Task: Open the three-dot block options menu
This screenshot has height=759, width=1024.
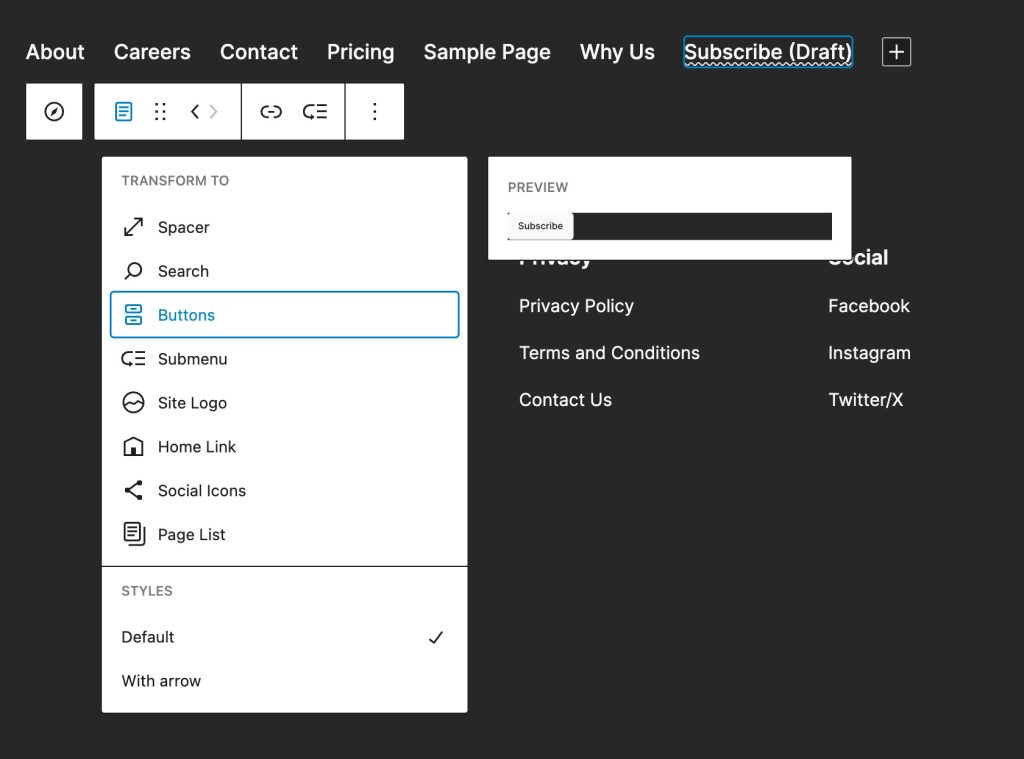Action: pyautogui.click(x=375, y=111)
